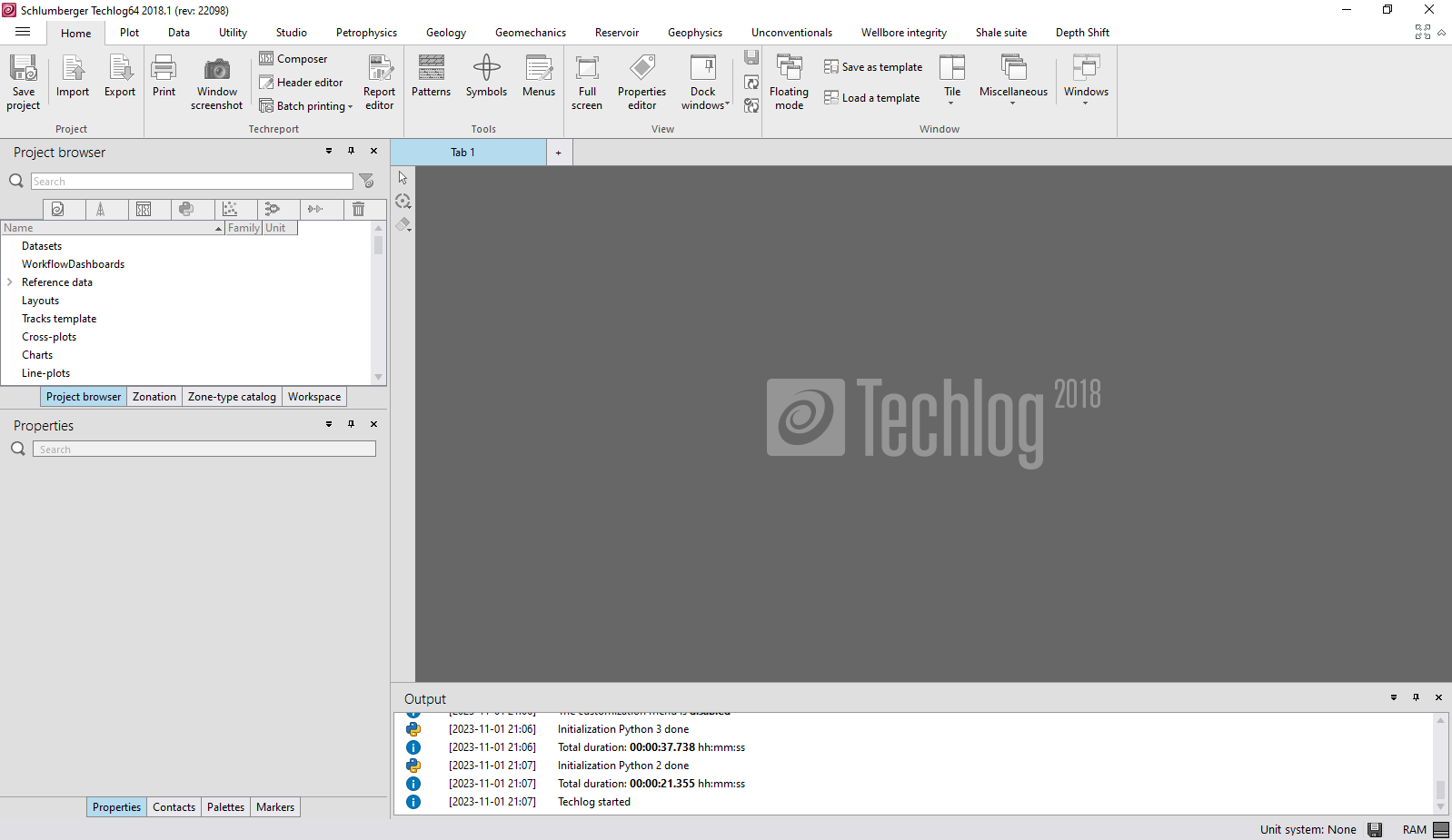Screen dimensions: 1452x840
Task: Click Load a template
Action: tap(872, 98)
